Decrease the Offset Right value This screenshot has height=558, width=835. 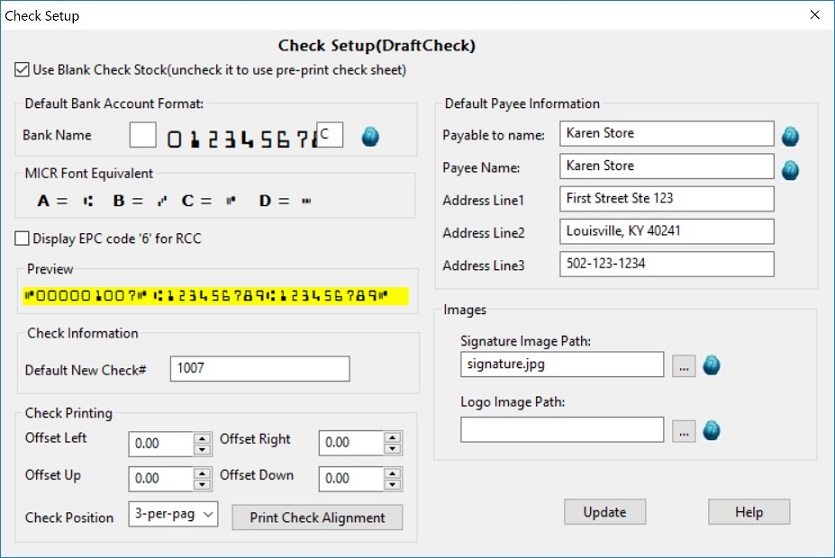[393, 449]
